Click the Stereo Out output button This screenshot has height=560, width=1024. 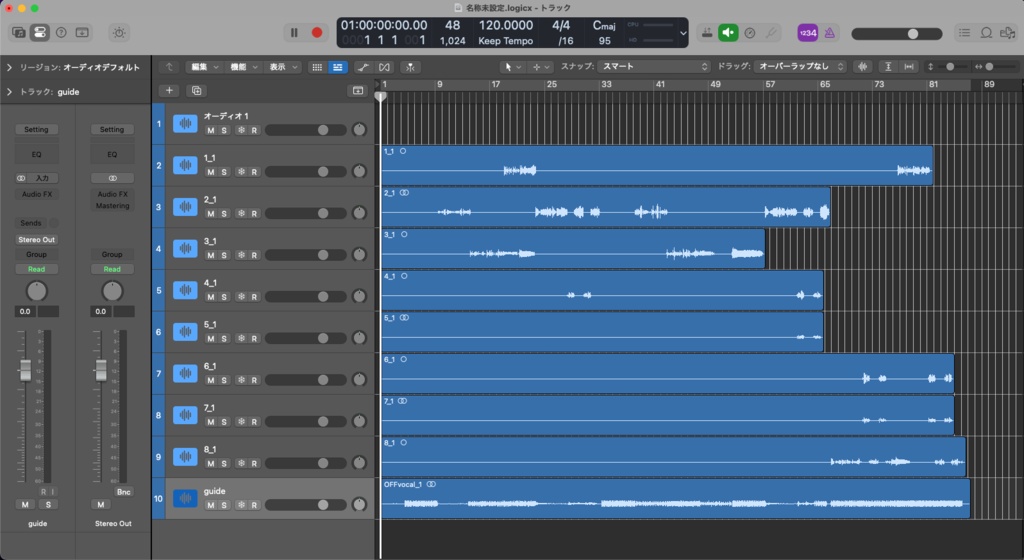[x=37, y=240]
